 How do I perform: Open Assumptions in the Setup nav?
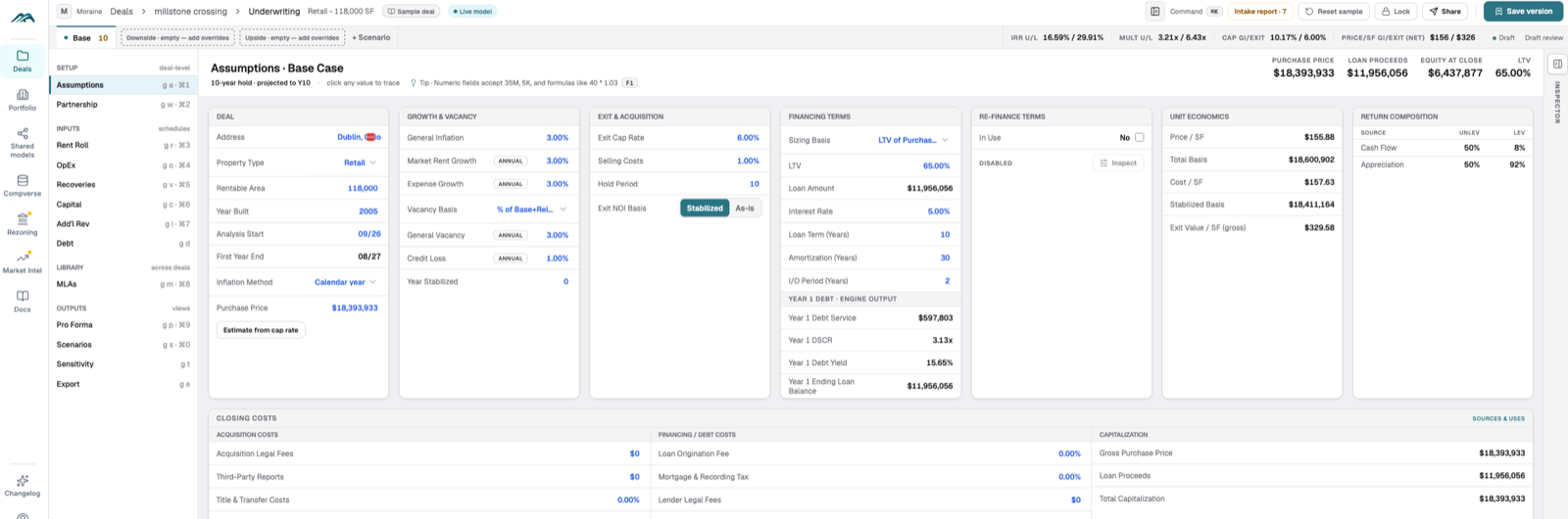tap(123, 85)
